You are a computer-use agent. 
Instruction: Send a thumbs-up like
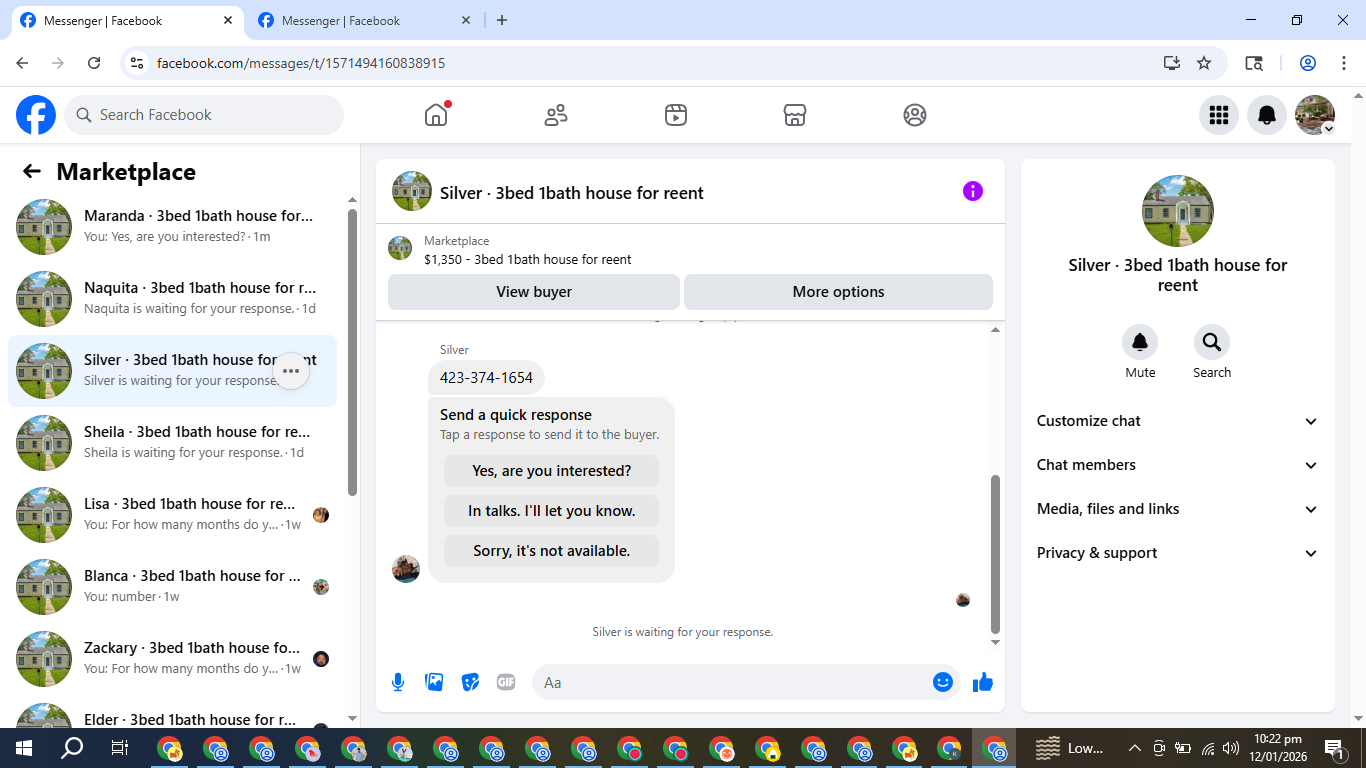[x=983, y=682]
